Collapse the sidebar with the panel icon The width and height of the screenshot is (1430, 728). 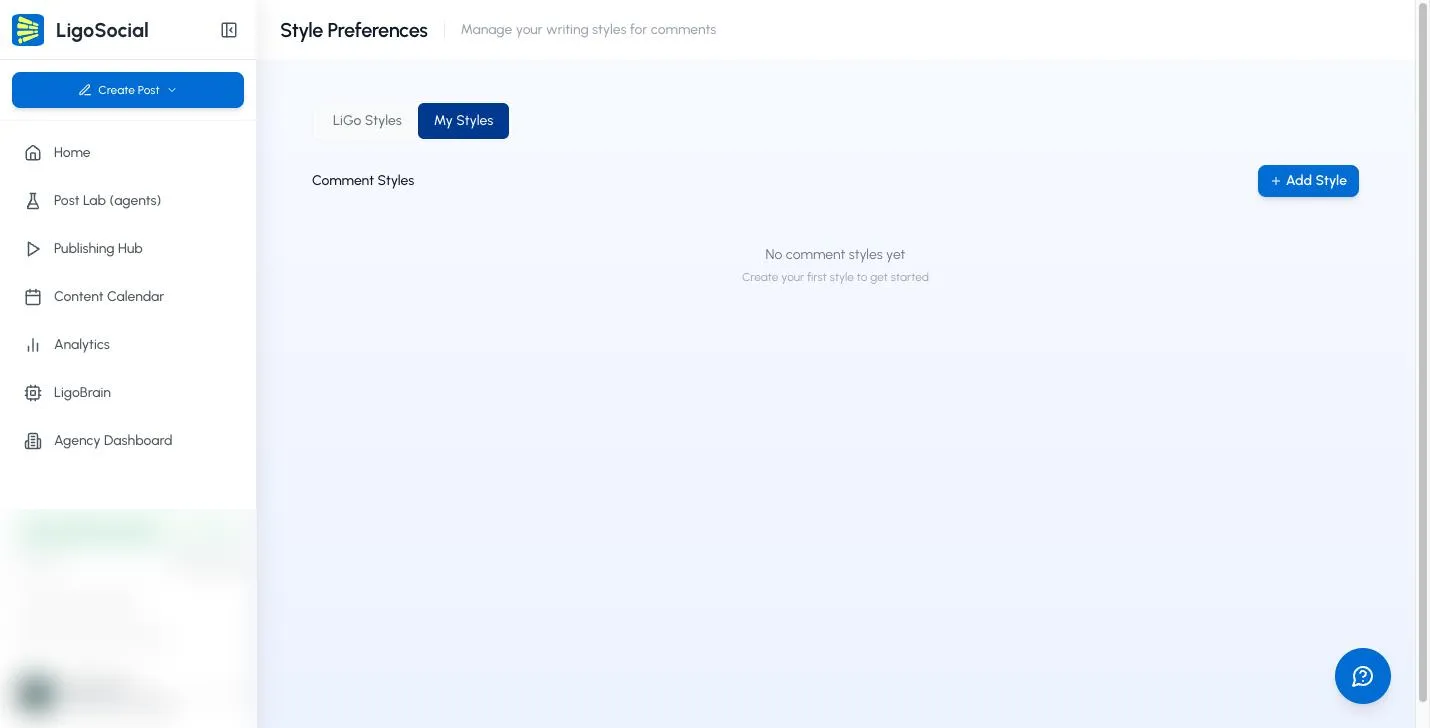coord(229,30)
